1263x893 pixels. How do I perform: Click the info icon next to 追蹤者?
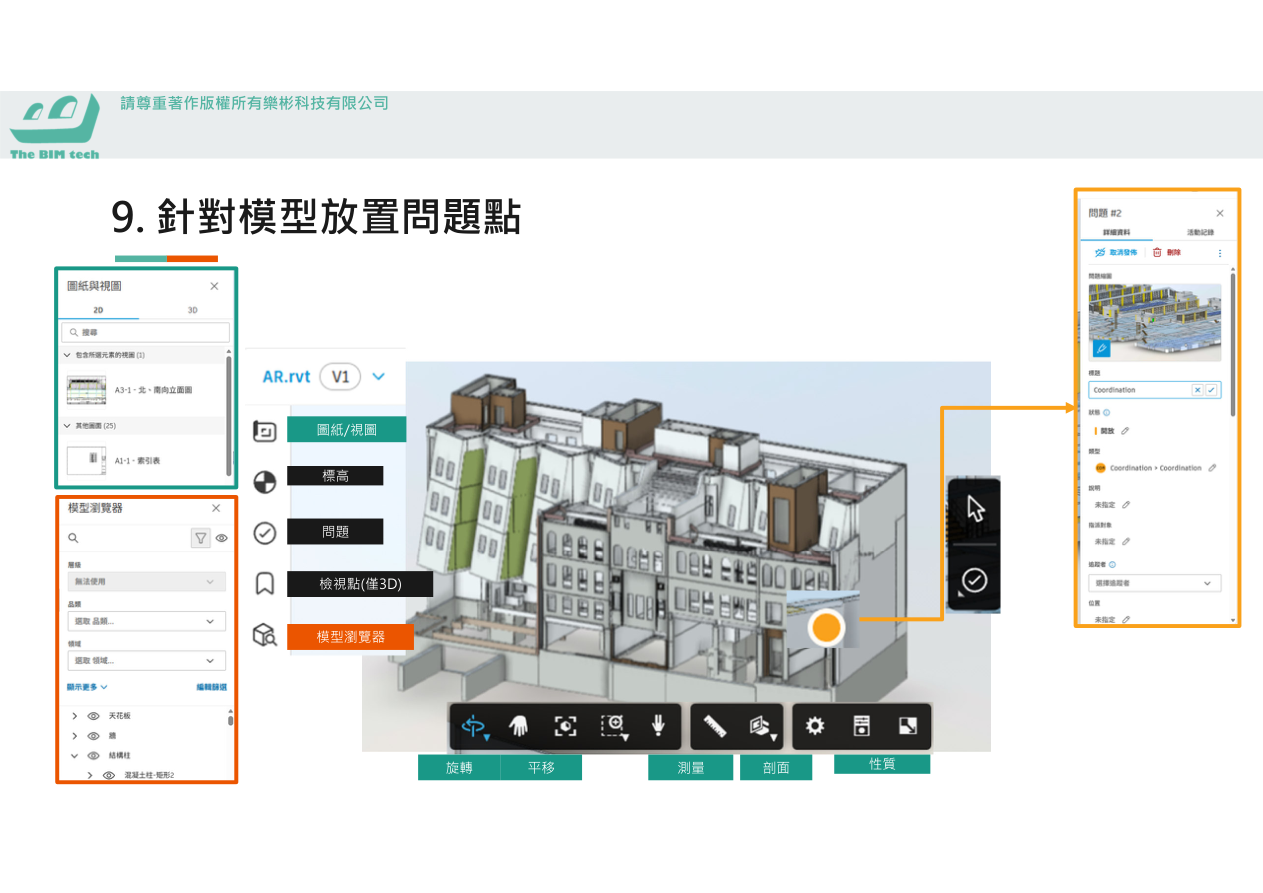pos(1112,564)
